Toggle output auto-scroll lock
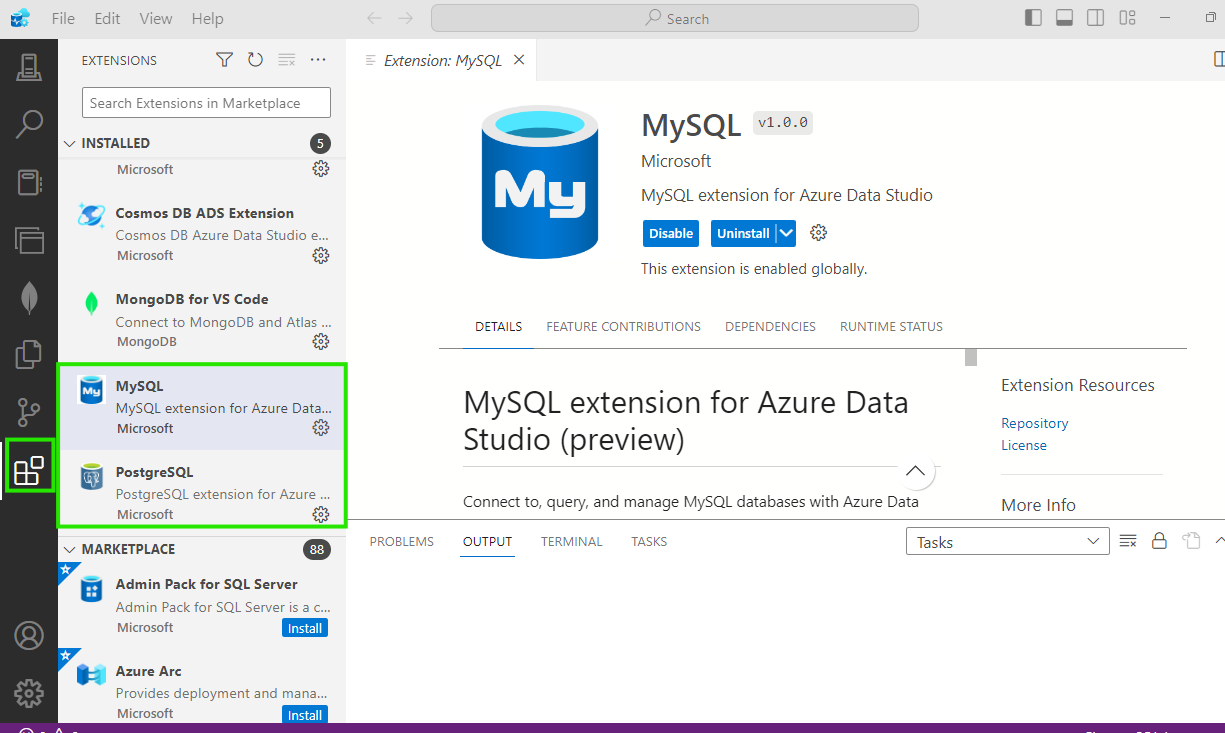The width and height of the screenshot is (1225, 733). click(x=1159, y=541)
